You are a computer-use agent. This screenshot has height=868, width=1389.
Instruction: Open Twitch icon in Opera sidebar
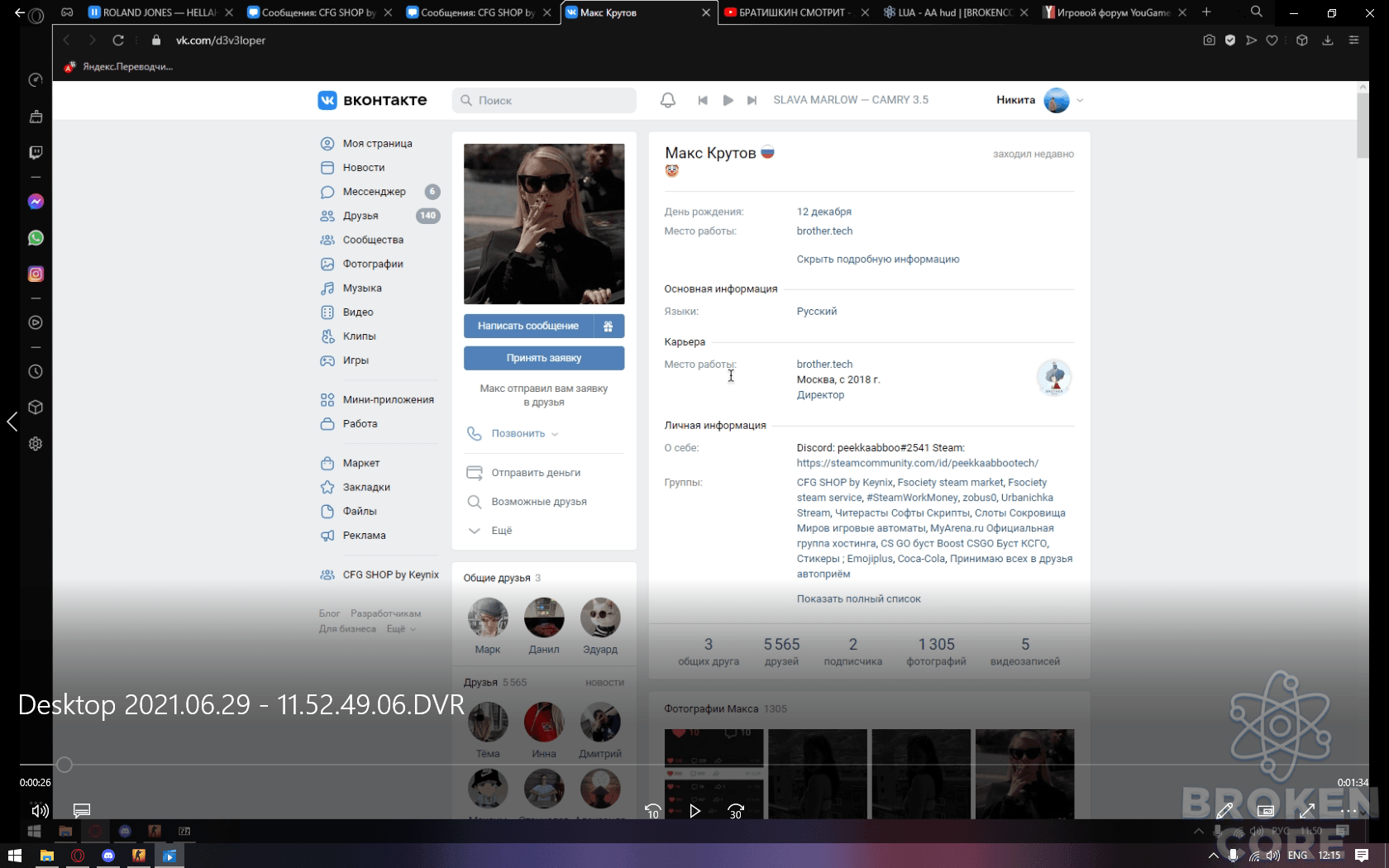[36, 153]
